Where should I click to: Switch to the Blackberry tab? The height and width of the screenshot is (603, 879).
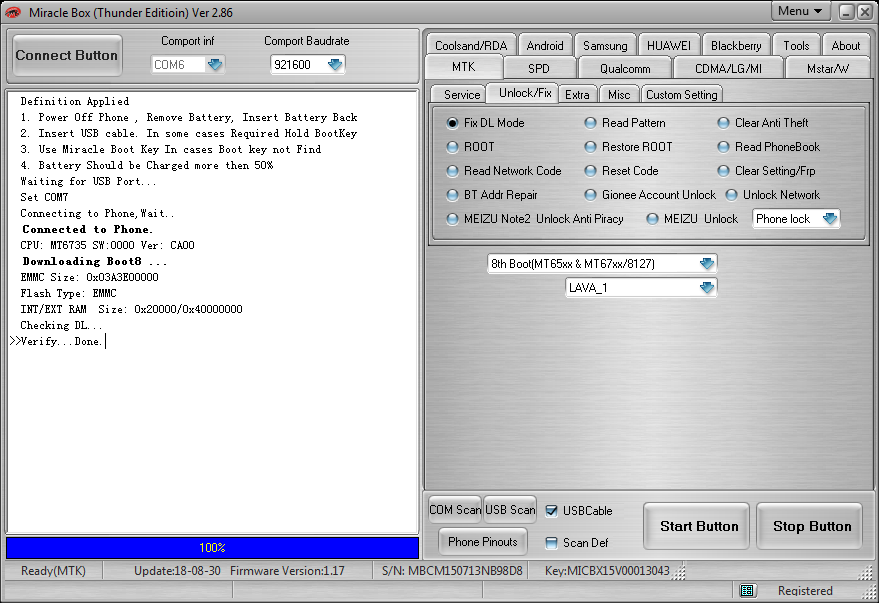[736, 45]
